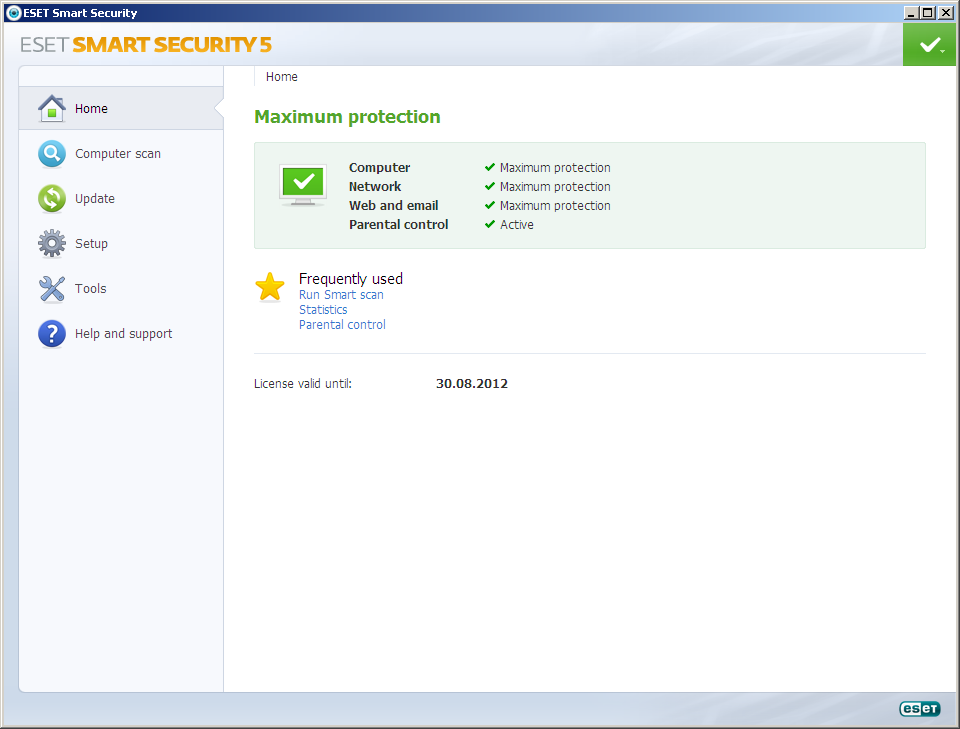The height and width of the screenshot is (729, 960).
Task: Open the Statistics link
Action: (323, 310)
